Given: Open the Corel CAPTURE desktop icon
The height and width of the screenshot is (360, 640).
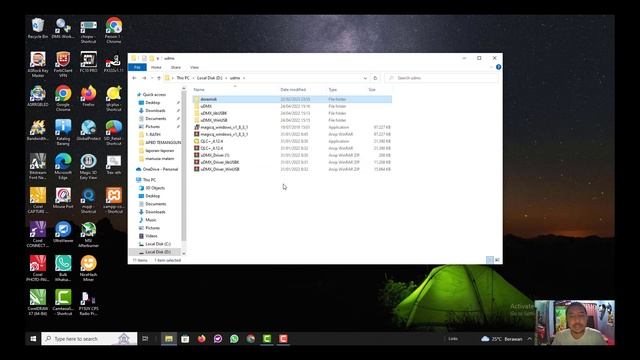Looking at the screenshot, I should (x=38, y=200).
